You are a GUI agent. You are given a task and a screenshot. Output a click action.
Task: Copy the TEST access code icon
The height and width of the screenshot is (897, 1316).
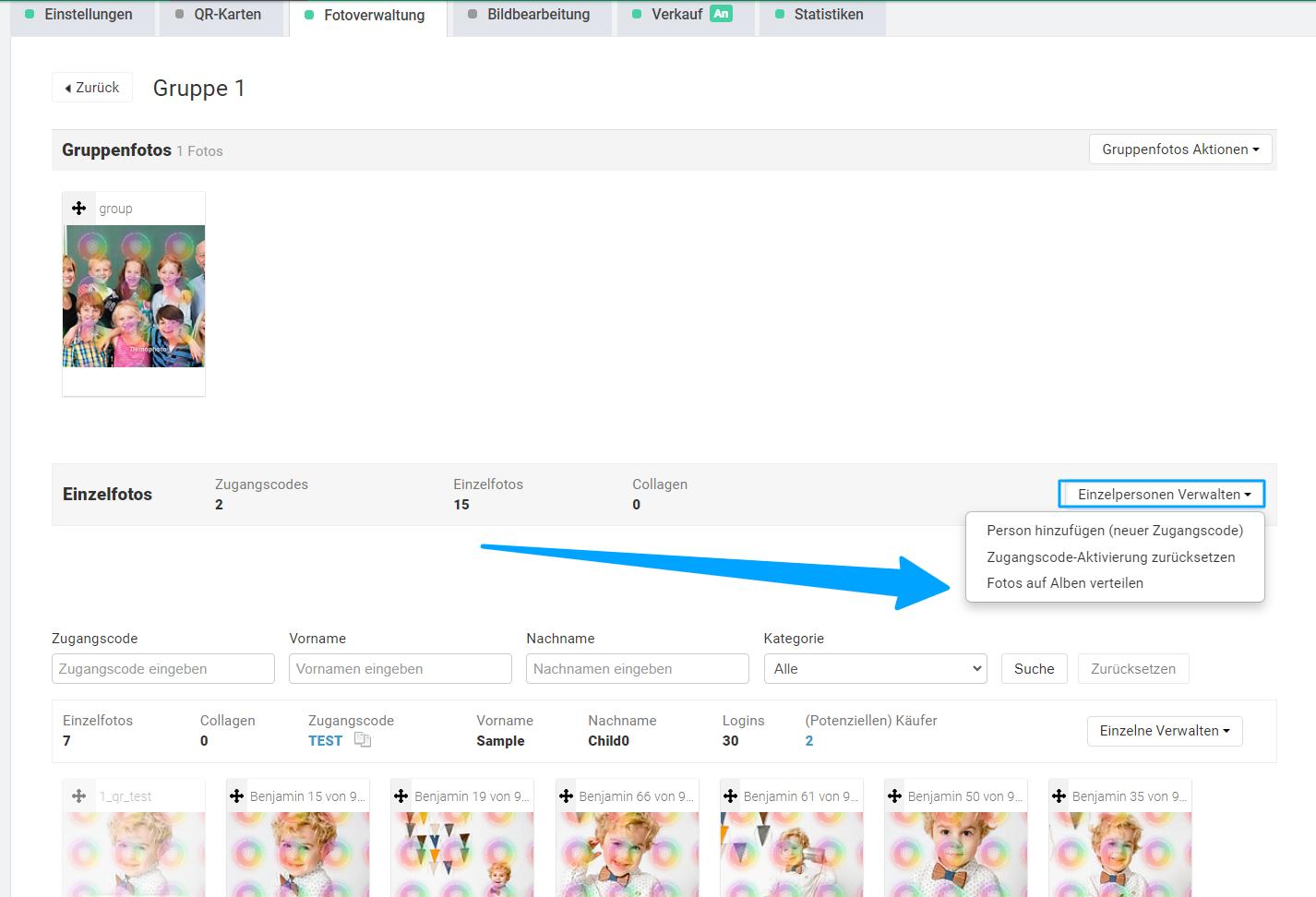click(x=363, y=740)
